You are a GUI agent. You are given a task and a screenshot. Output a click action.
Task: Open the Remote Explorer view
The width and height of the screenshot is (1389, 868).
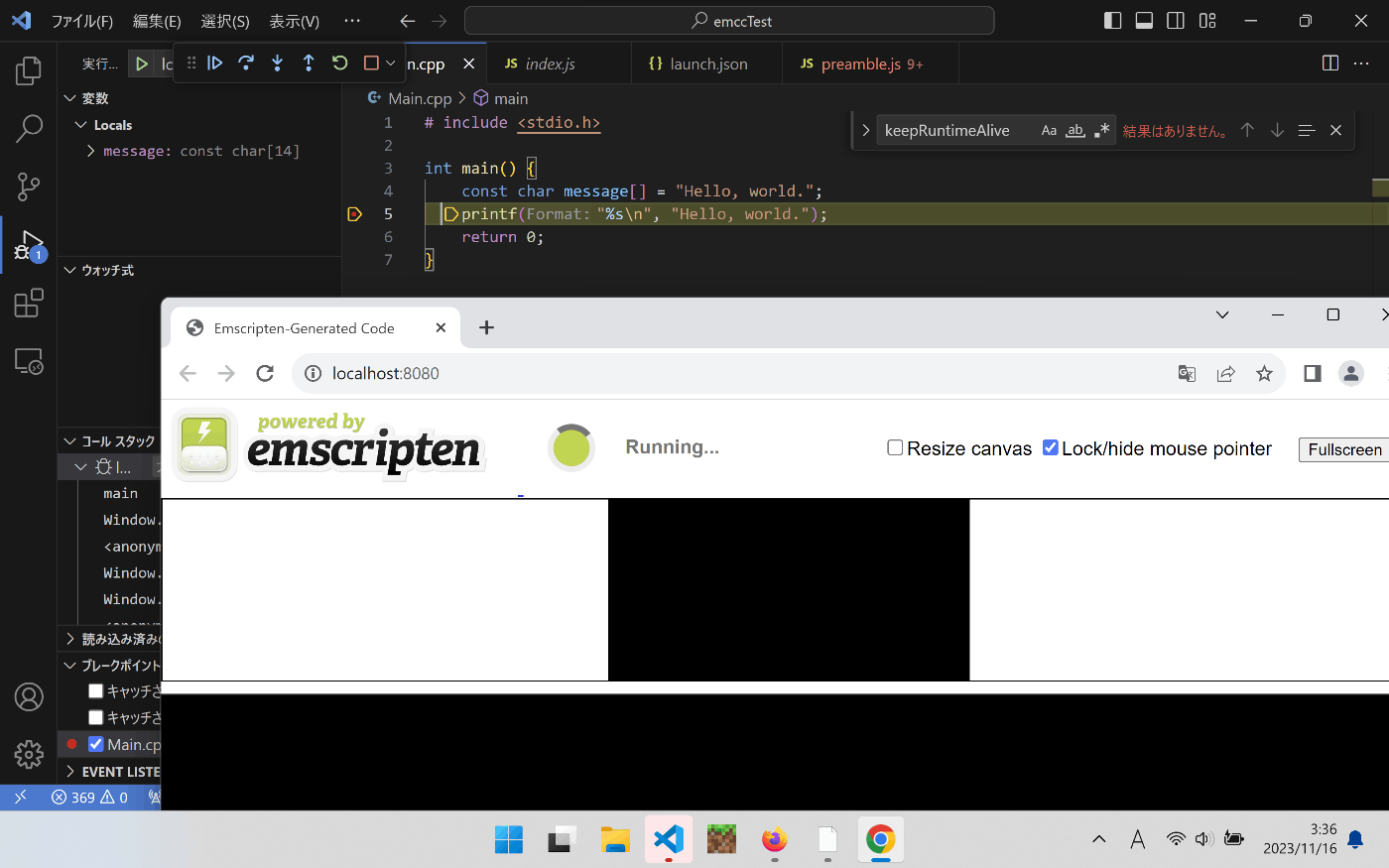click(29, 360)
